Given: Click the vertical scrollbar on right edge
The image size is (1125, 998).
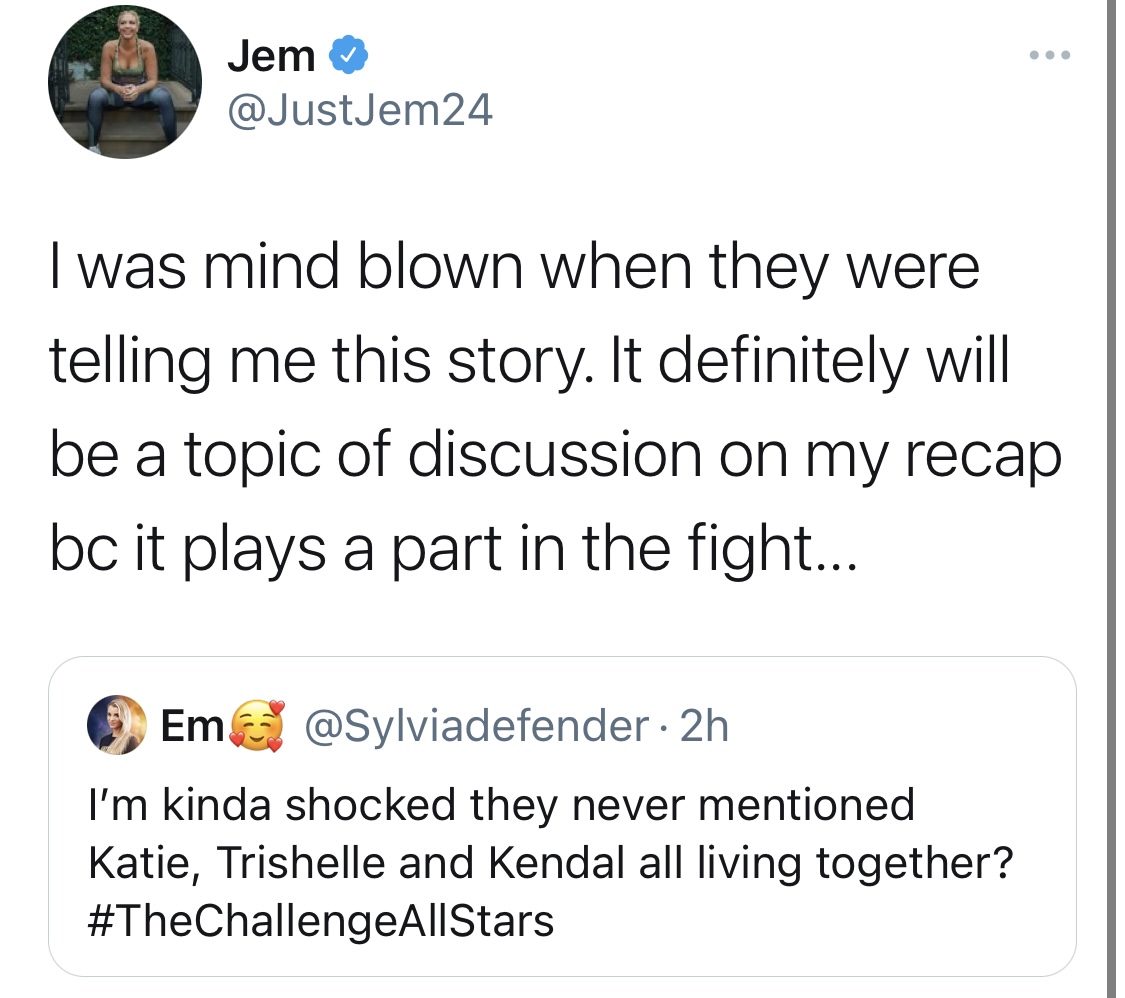Looking at the screenshot, I should click(1111, 499).
